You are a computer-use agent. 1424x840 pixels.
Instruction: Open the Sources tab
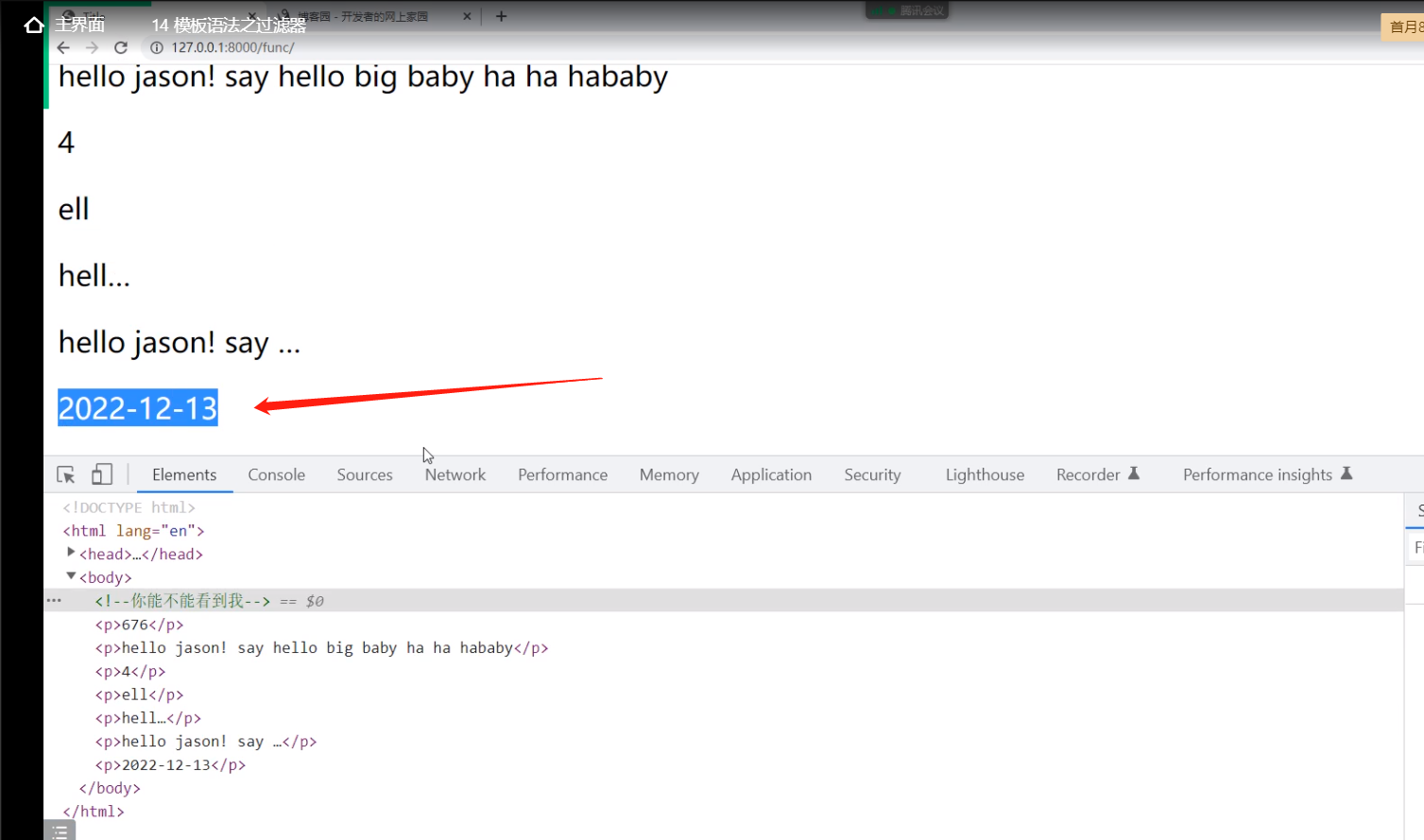(x=365, y=474)
